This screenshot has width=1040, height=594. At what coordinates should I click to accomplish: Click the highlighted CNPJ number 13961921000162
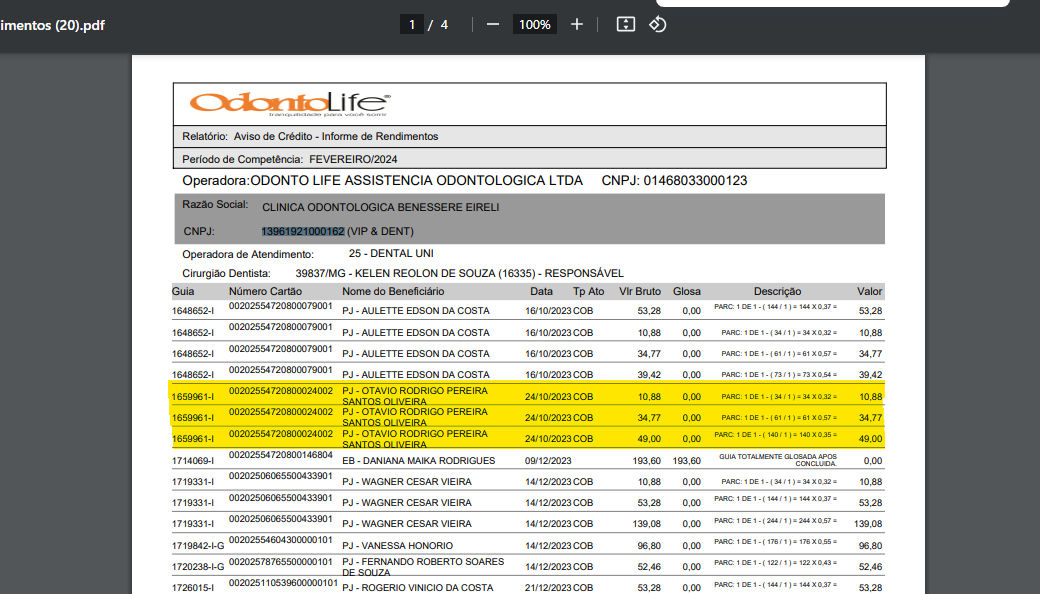(303, 232)
